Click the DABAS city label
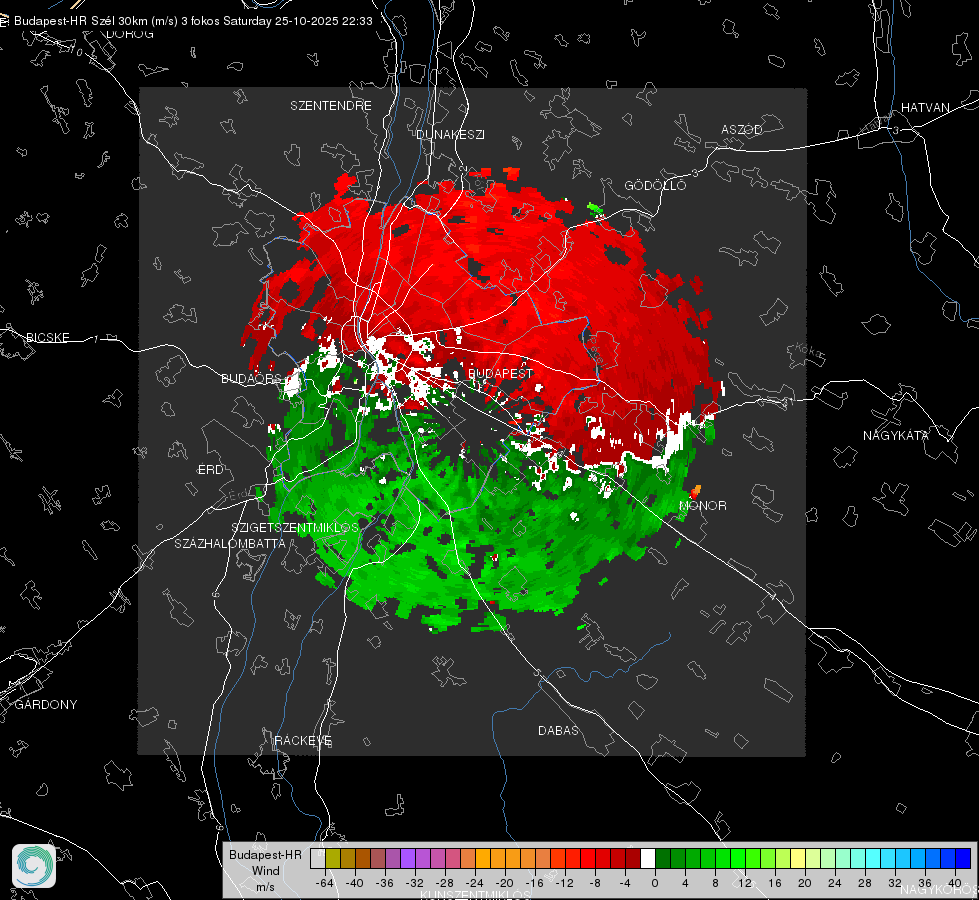Screen dimensions: 979x900 [558, 730]
